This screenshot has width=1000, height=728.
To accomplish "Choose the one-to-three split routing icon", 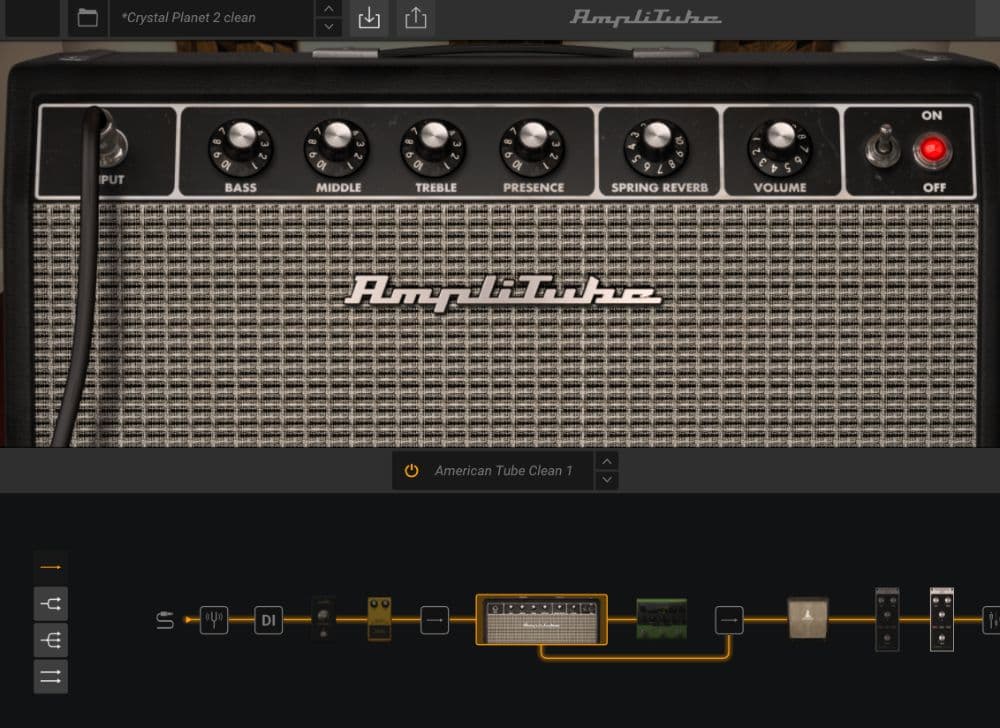I will 50,639.
